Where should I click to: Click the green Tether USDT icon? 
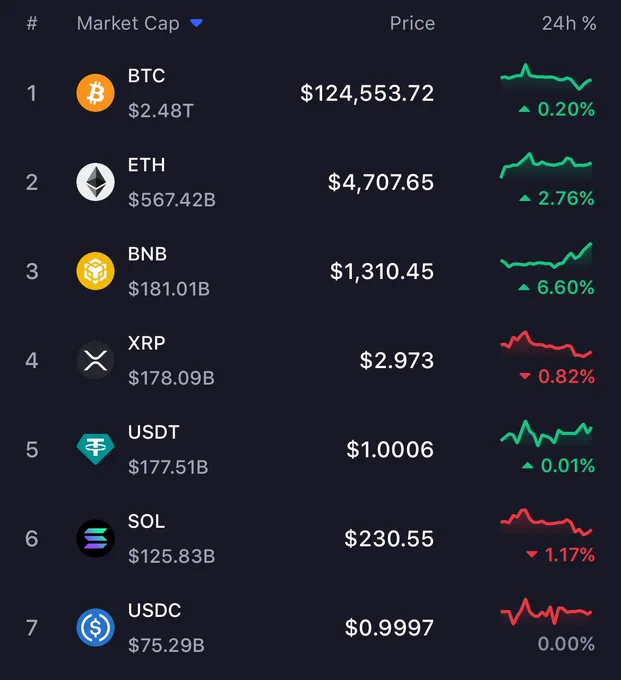(x=95, y=449)
